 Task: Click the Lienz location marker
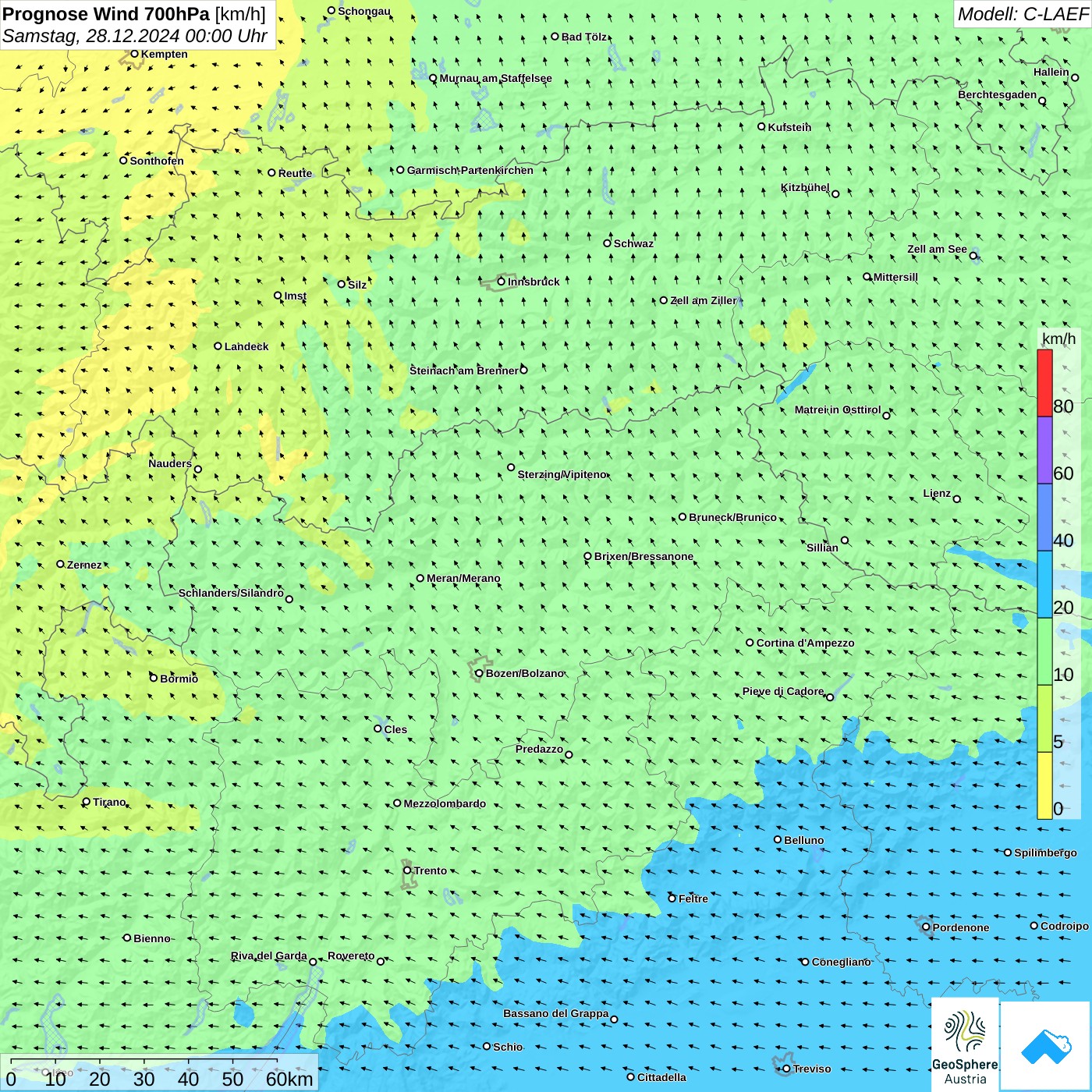pos(957,499)
